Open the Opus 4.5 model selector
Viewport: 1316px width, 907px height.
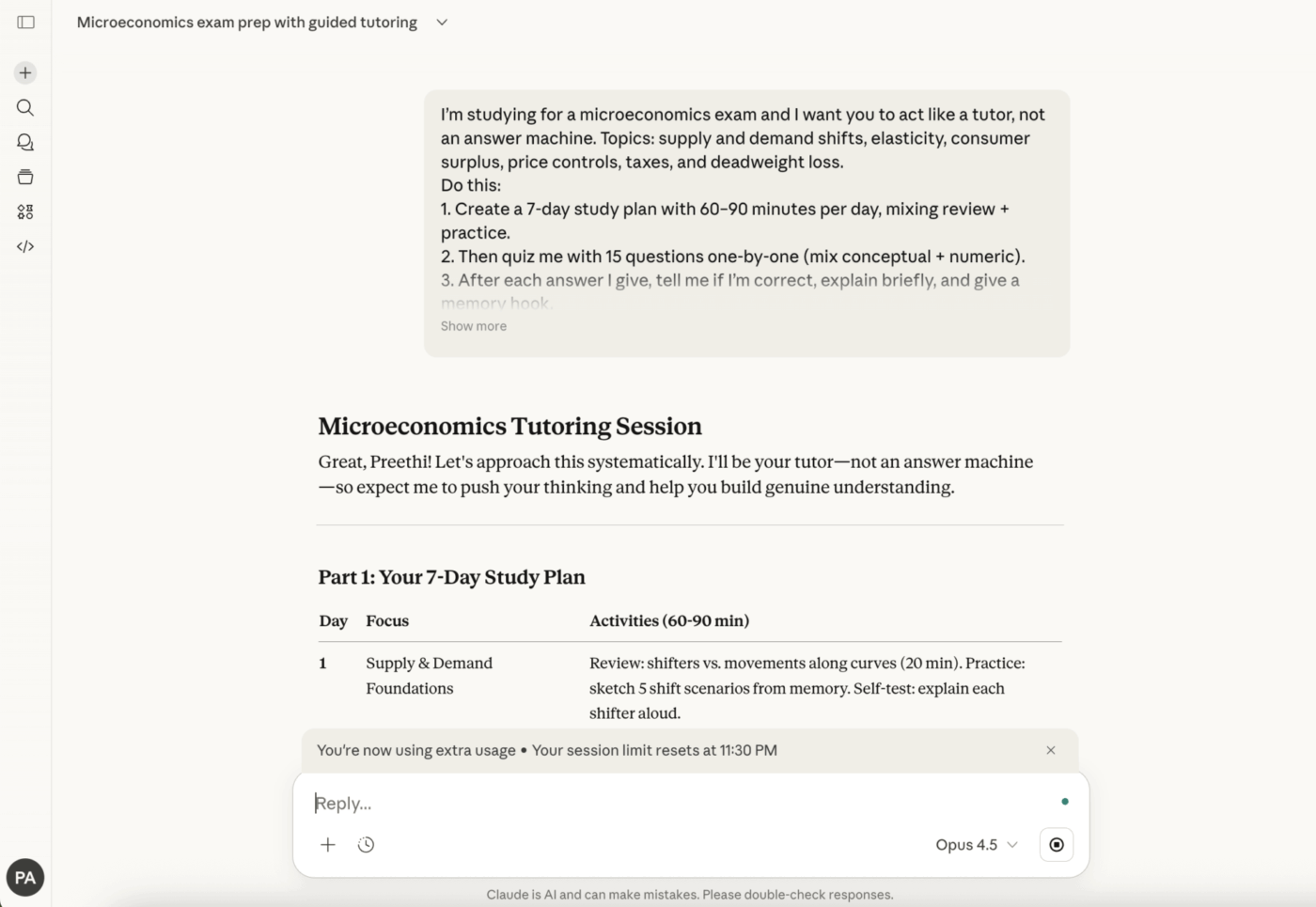976,844
